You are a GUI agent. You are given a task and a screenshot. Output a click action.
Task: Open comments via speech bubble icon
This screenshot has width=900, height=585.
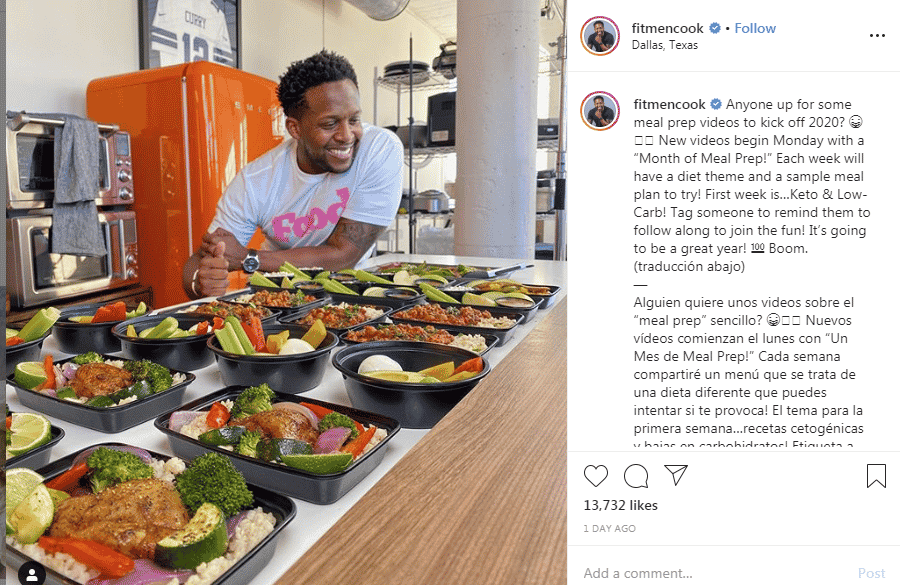tap(636, 476)
